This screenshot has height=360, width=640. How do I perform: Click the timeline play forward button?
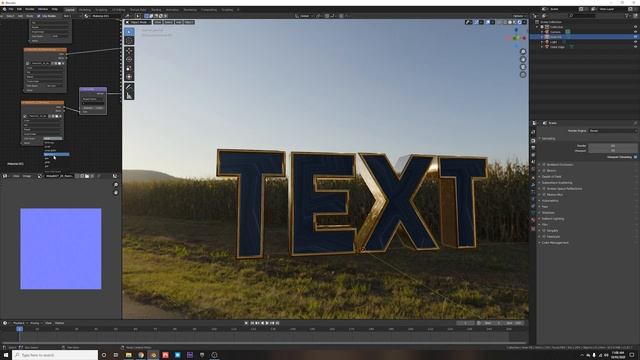pos(267,323)
